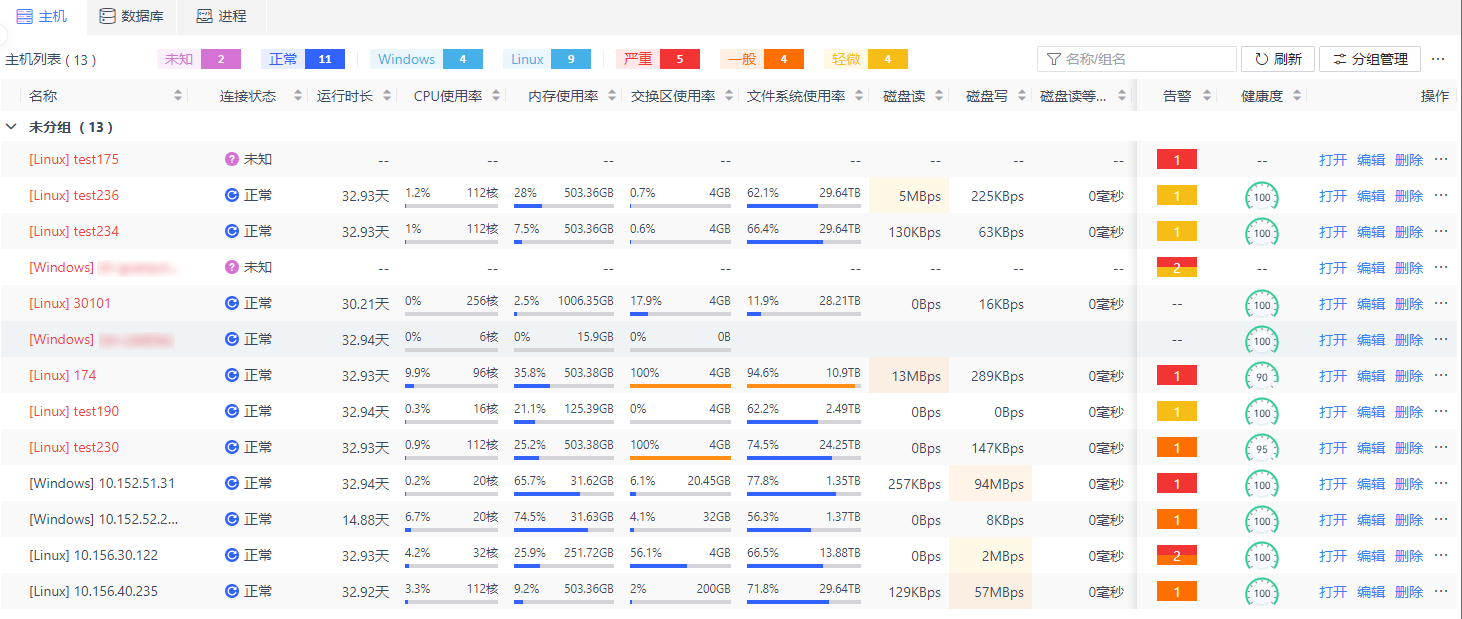Click health gauge 90 for host 174
The image size is (1462, 619).
(x=1262, y=377)
